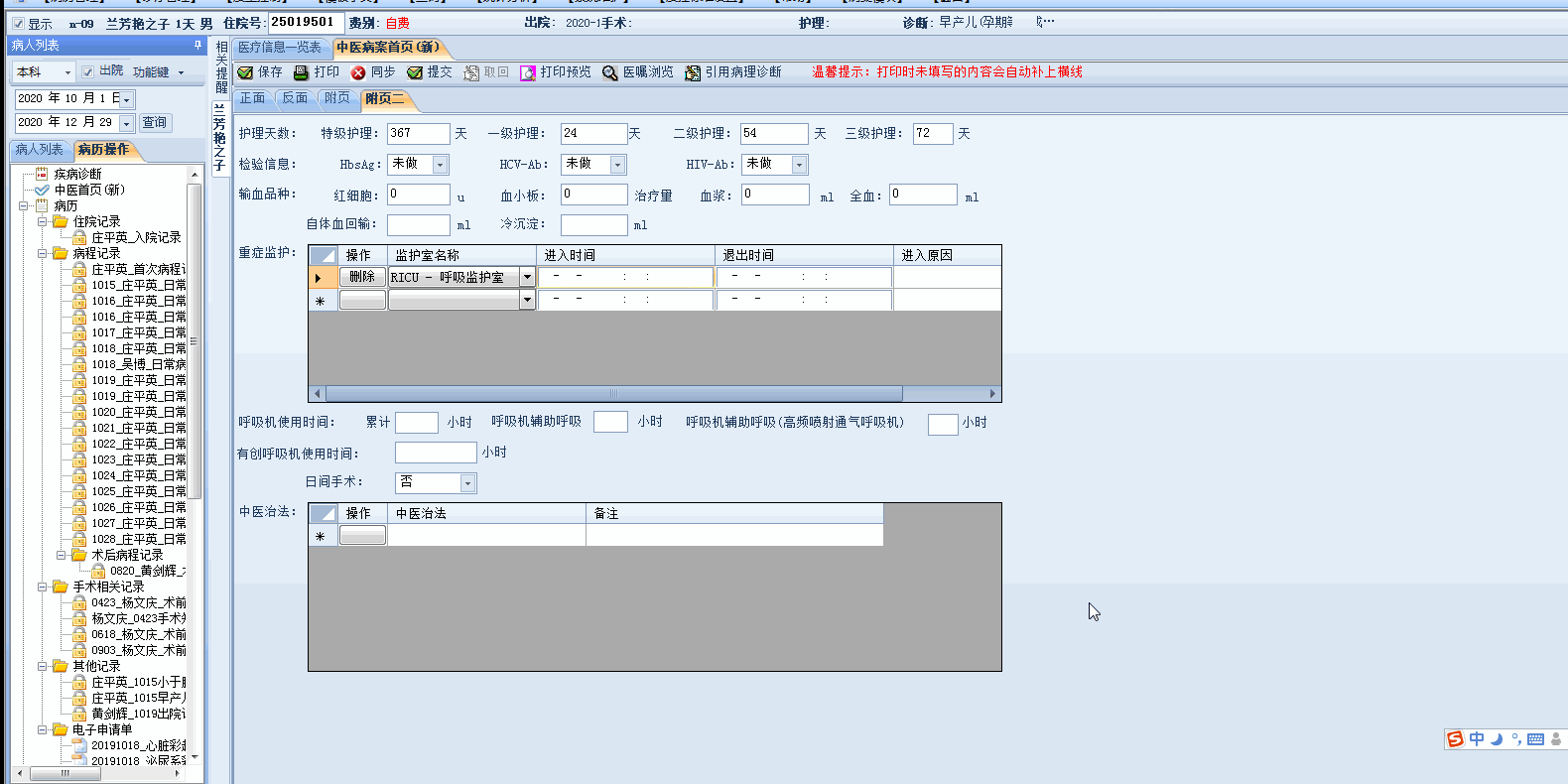
Task: Open the HbsAg dropdown
Action: click(x=441, y=165)
